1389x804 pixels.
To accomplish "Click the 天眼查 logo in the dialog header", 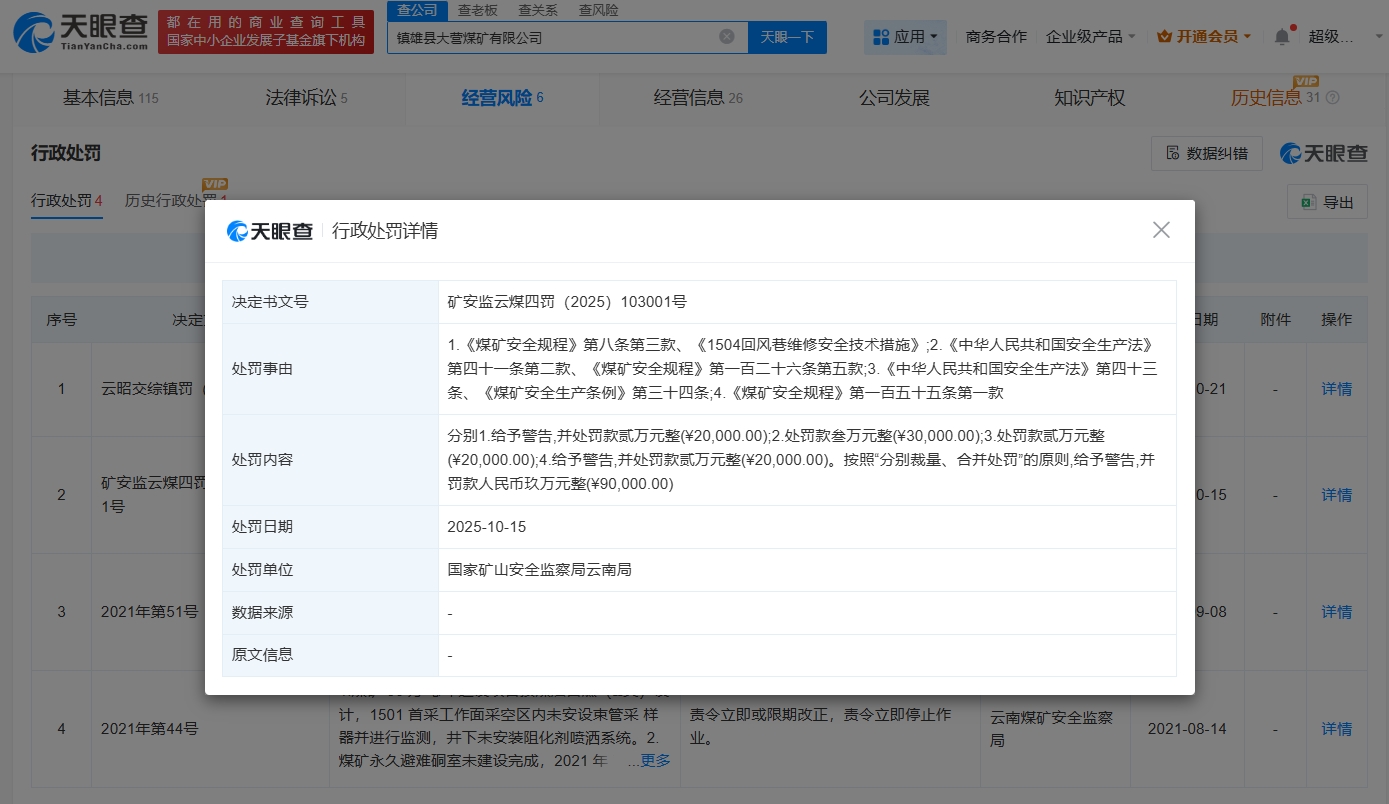I will coord(270,231).
